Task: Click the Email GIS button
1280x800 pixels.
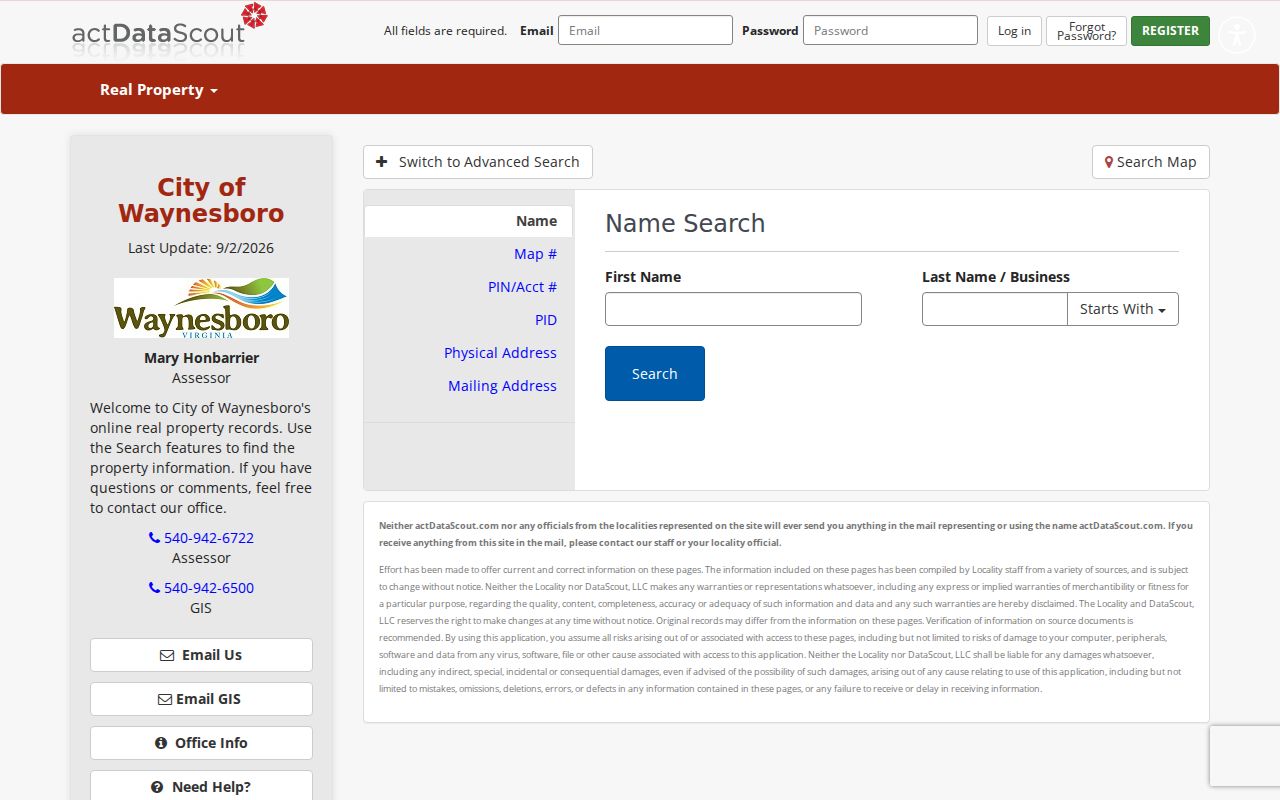Action: [201, 699]
